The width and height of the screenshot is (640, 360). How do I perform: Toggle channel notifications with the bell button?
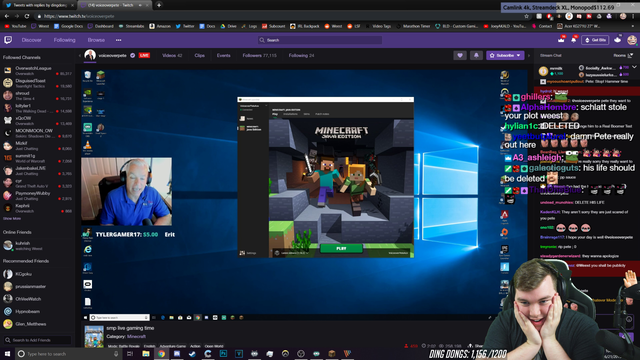pyautogui.click(x=476, y=56)
